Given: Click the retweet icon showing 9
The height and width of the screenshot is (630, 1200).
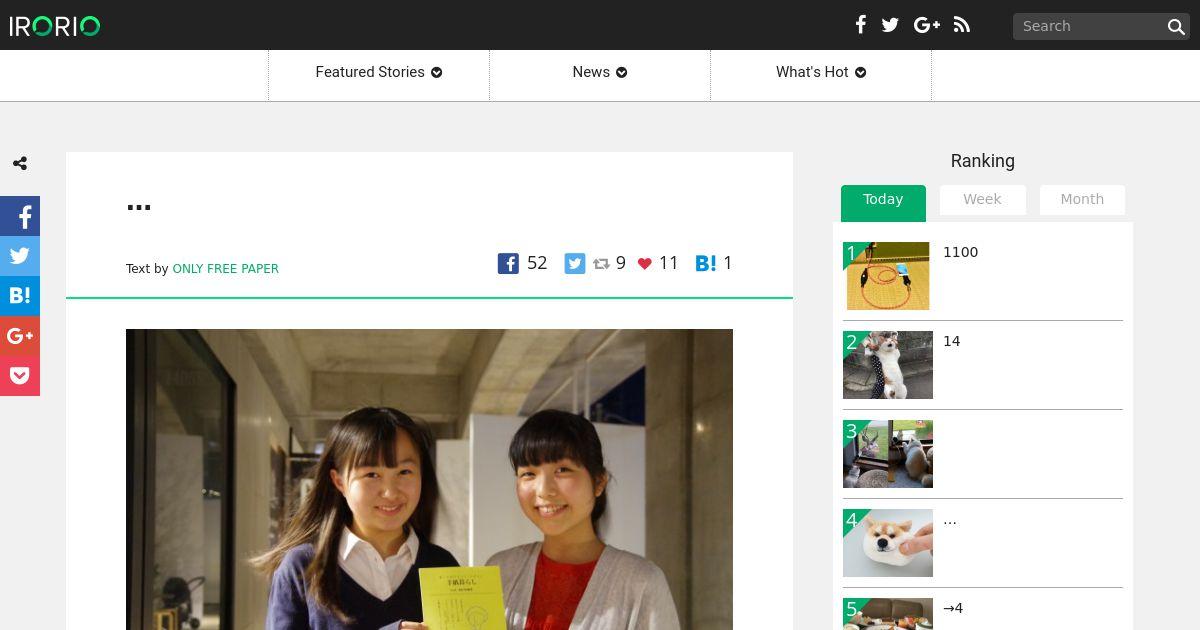Looking at the screenshot, I should [601, 263].
